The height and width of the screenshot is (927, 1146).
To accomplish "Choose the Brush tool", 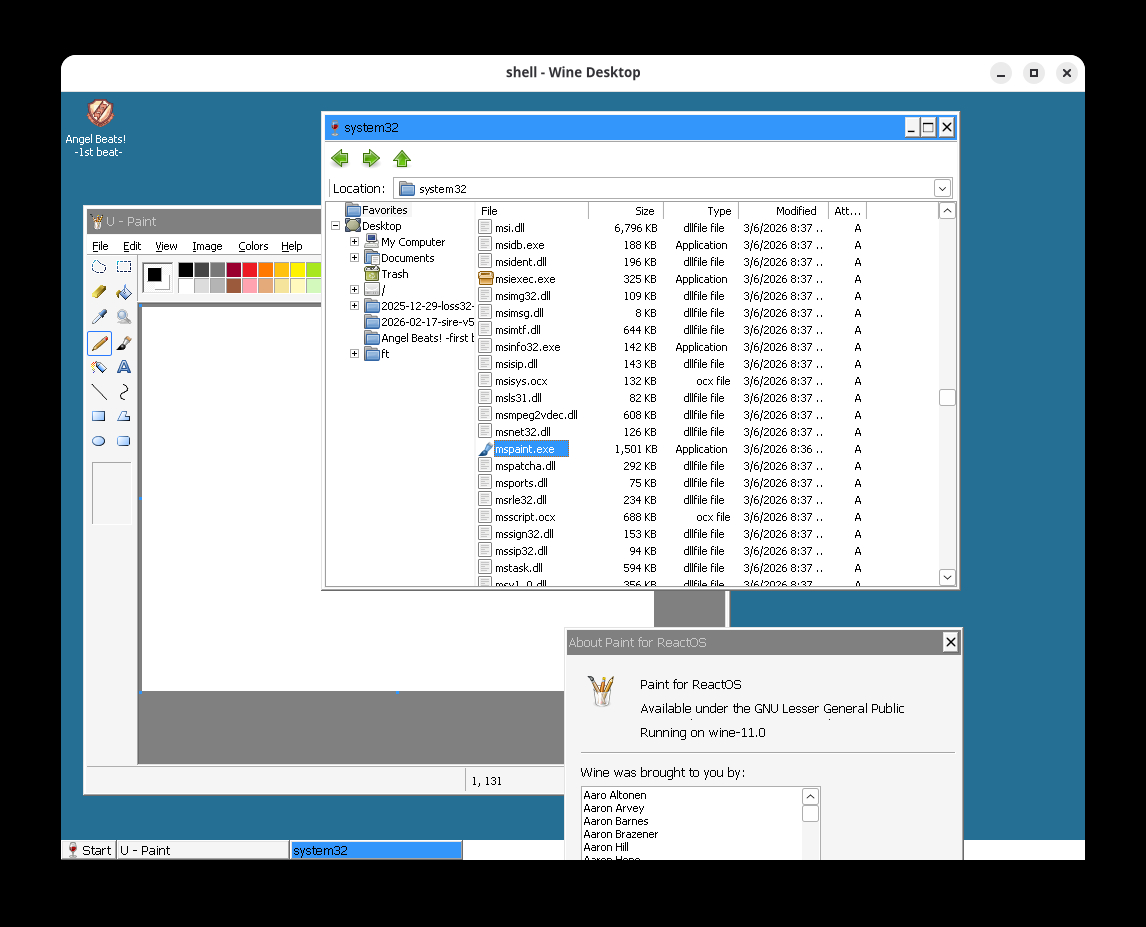I will click(124, 342).
